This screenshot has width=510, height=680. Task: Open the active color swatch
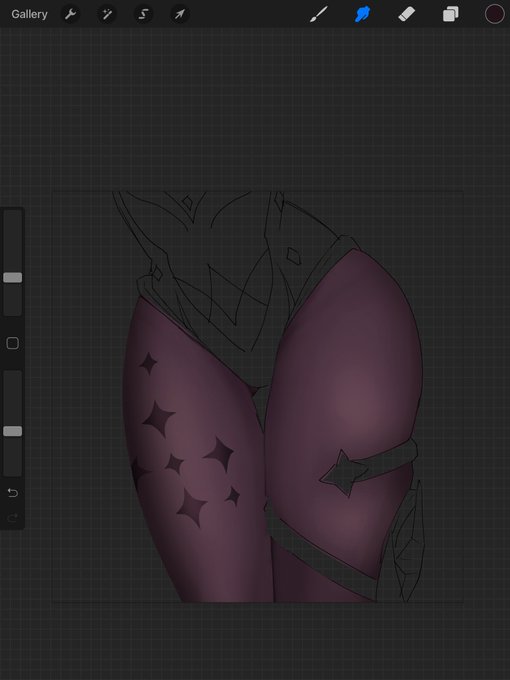494,14
